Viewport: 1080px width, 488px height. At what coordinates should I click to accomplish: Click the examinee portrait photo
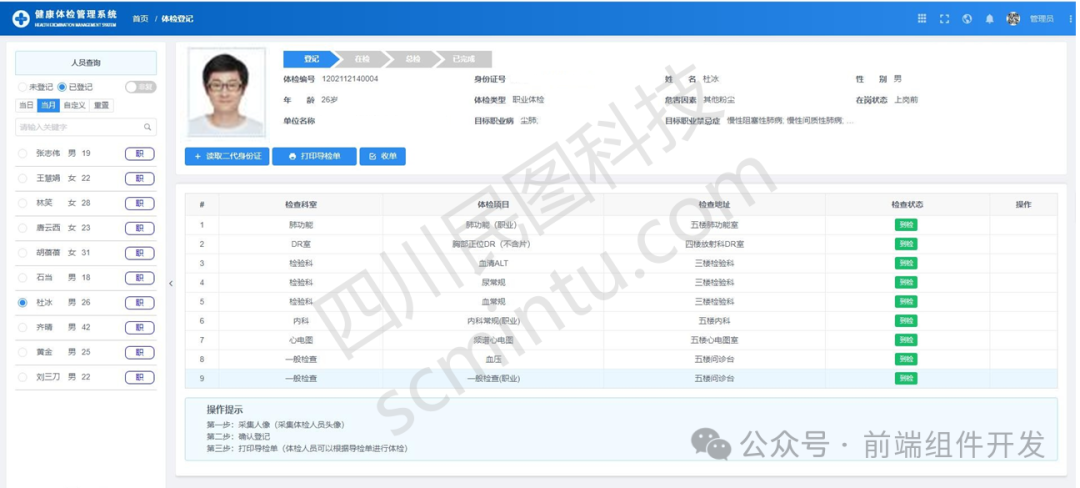226,92
